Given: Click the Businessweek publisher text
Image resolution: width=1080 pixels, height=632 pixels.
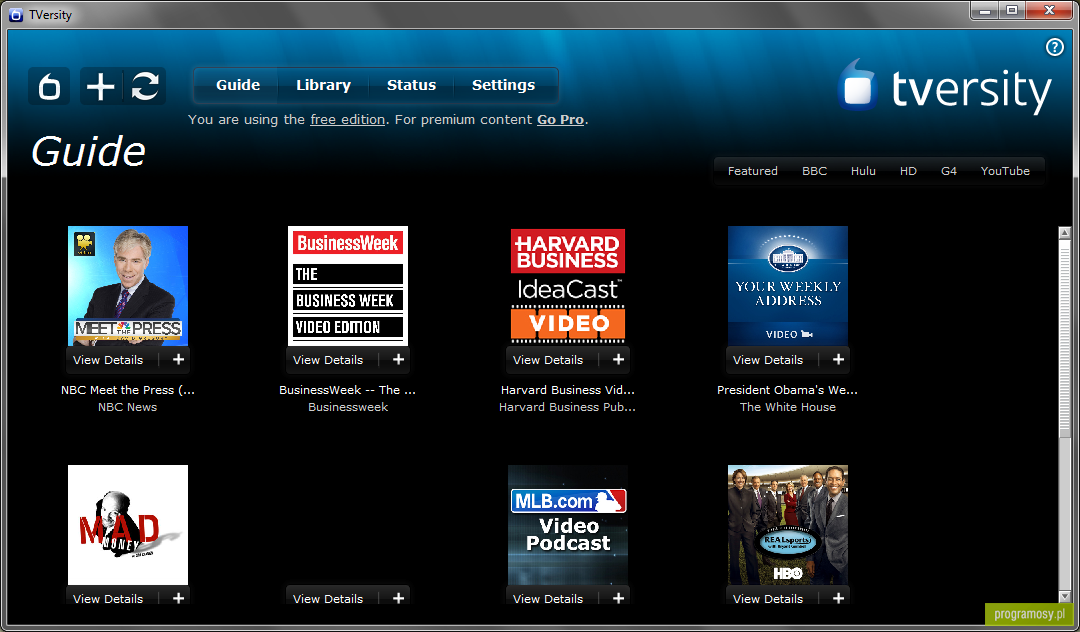Looking at the screenshot, I should click(348, 407).
